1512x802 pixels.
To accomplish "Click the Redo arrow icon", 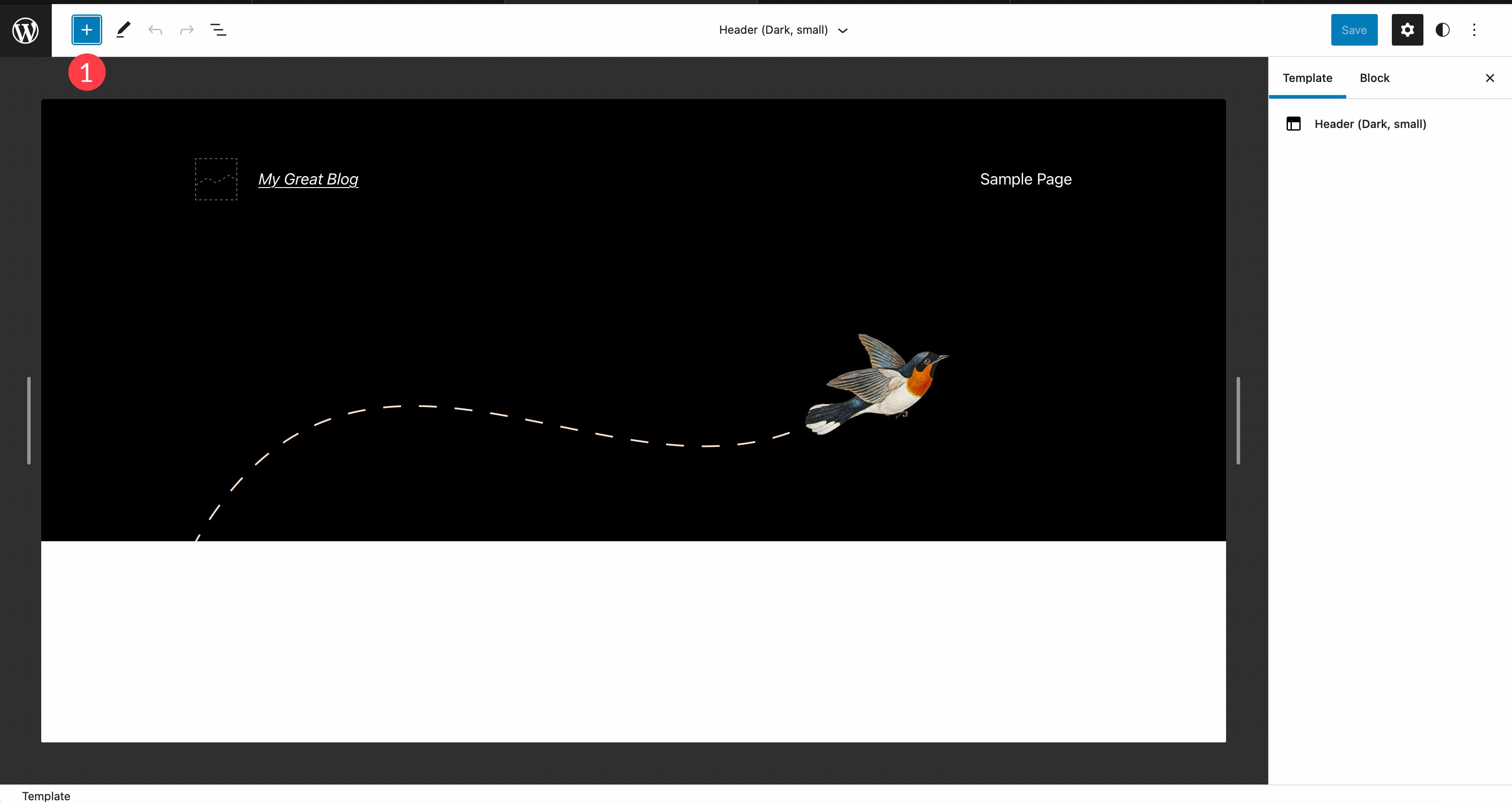I will click(x=186, y=30).
